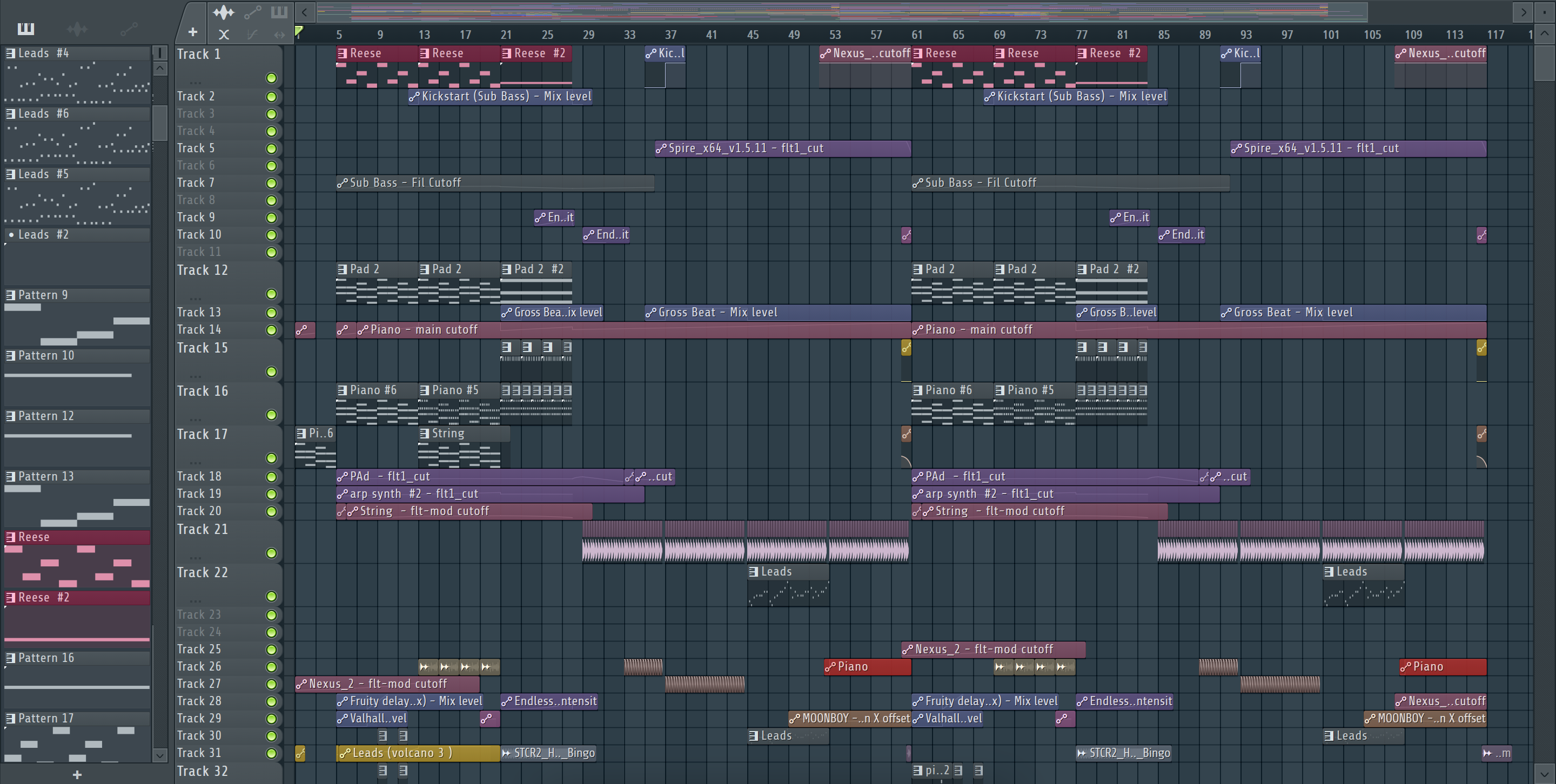The image size is (1556, 784).
Task: Select the Gross Bea..ix level clip
Action: tap(552, 313)
